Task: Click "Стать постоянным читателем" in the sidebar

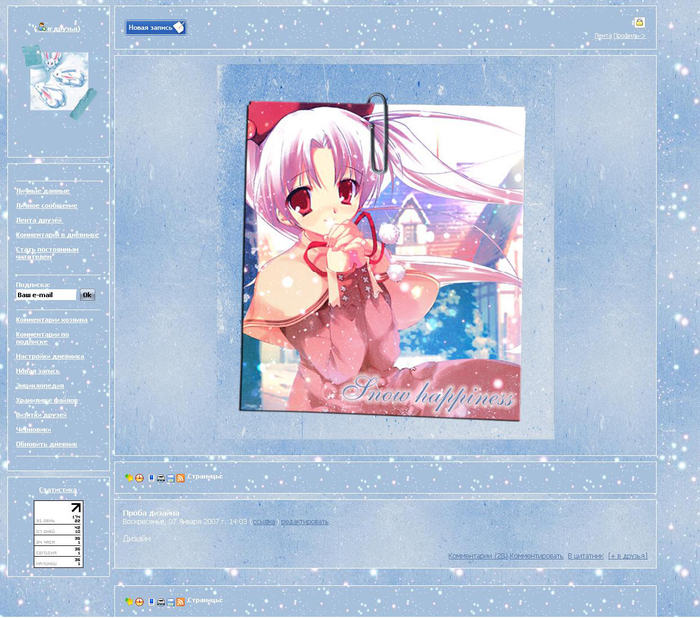Action: coord(47,253)
